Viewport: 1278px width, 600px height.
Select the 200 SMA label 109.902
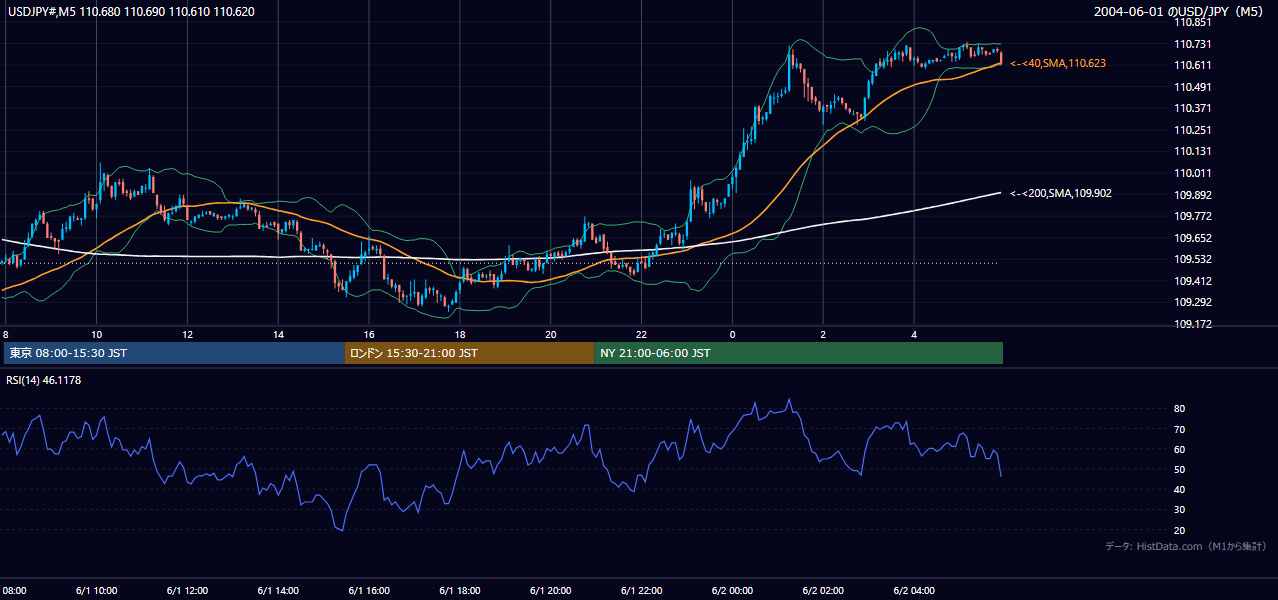tap(1061, 193)
